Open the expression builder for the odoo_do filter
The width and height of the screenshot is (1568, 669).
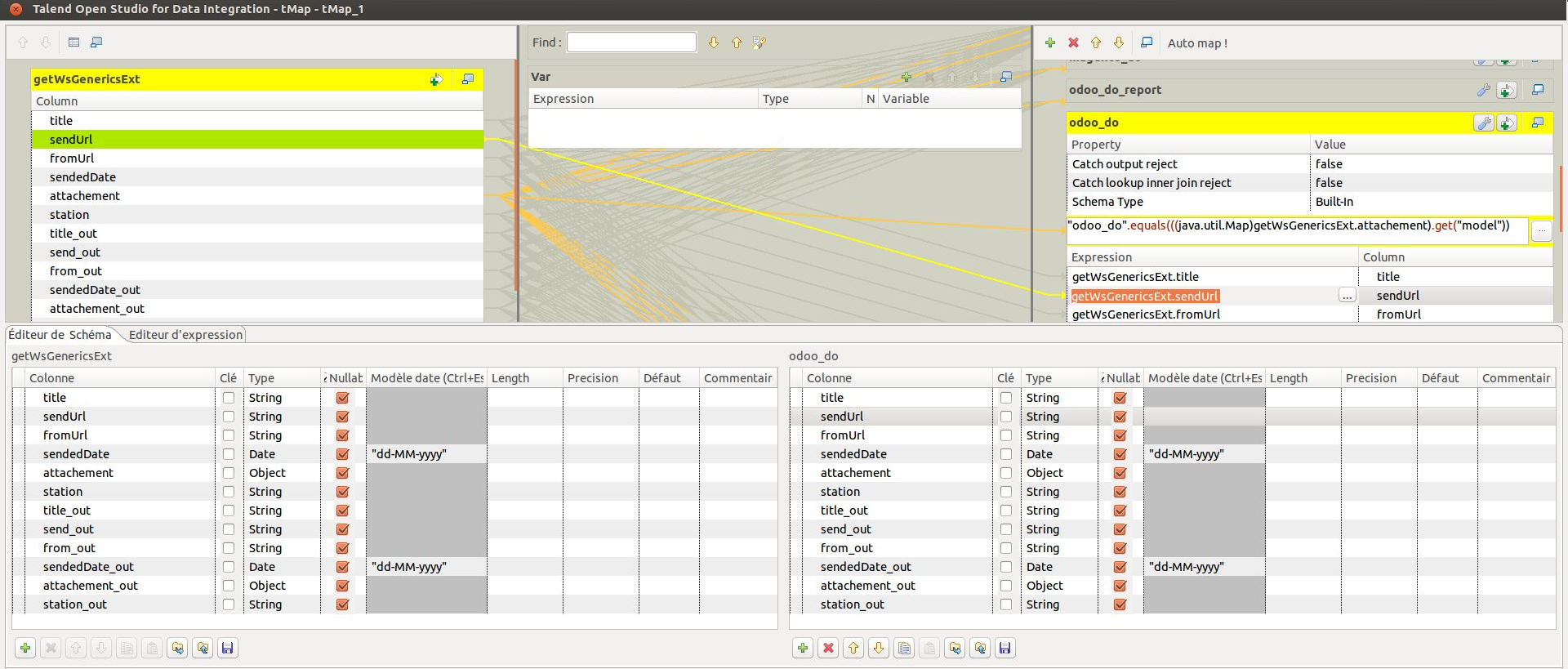click(x=1541, y=231)
